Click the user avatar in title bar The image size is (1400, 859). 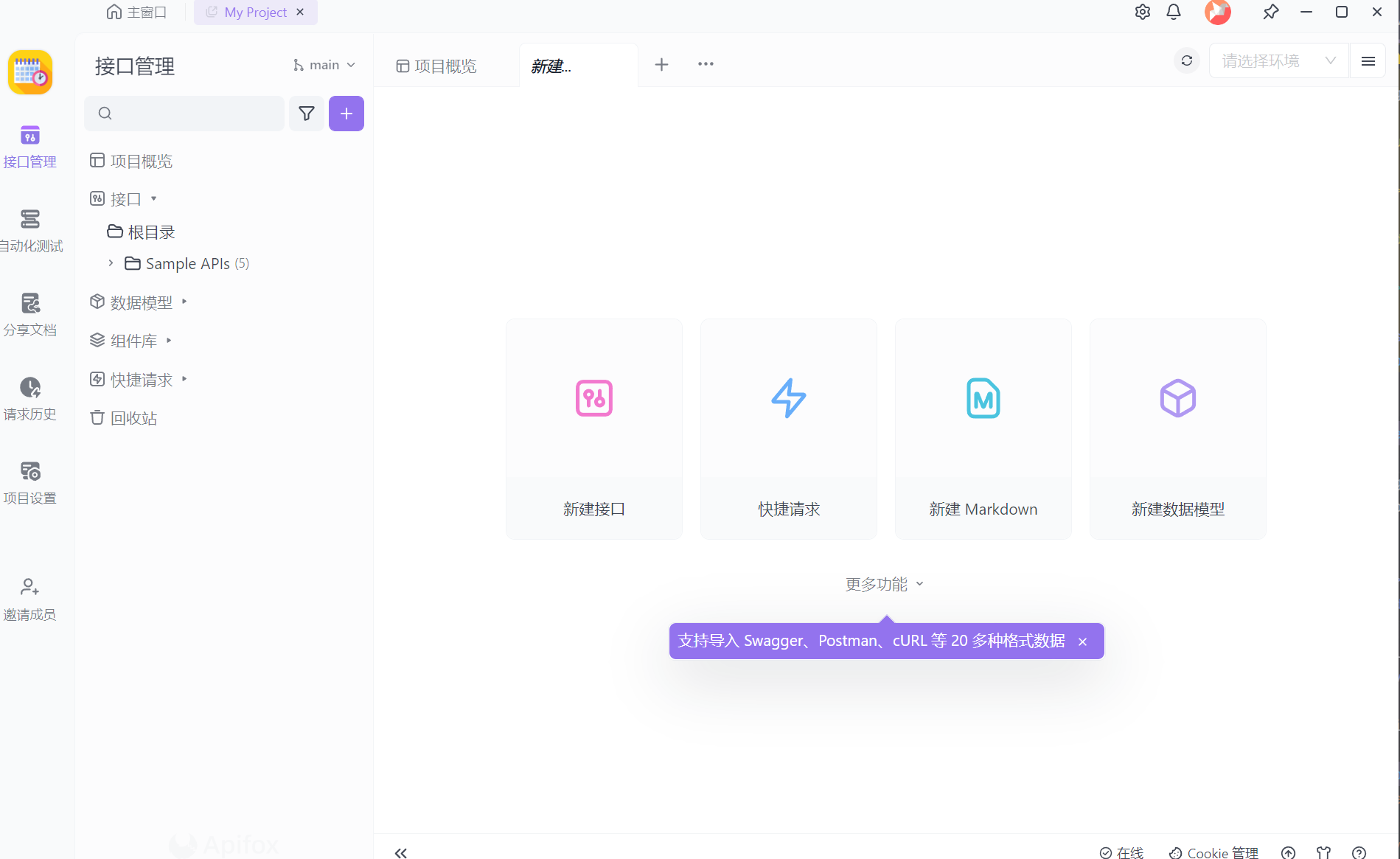click(x=1218, y=12)
